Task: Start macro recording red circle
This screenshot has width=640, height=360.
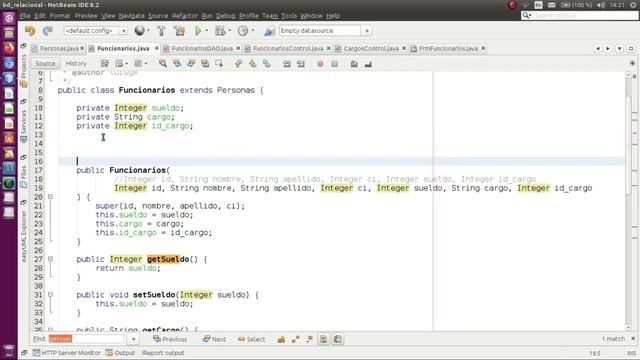Action: (320, 64)
